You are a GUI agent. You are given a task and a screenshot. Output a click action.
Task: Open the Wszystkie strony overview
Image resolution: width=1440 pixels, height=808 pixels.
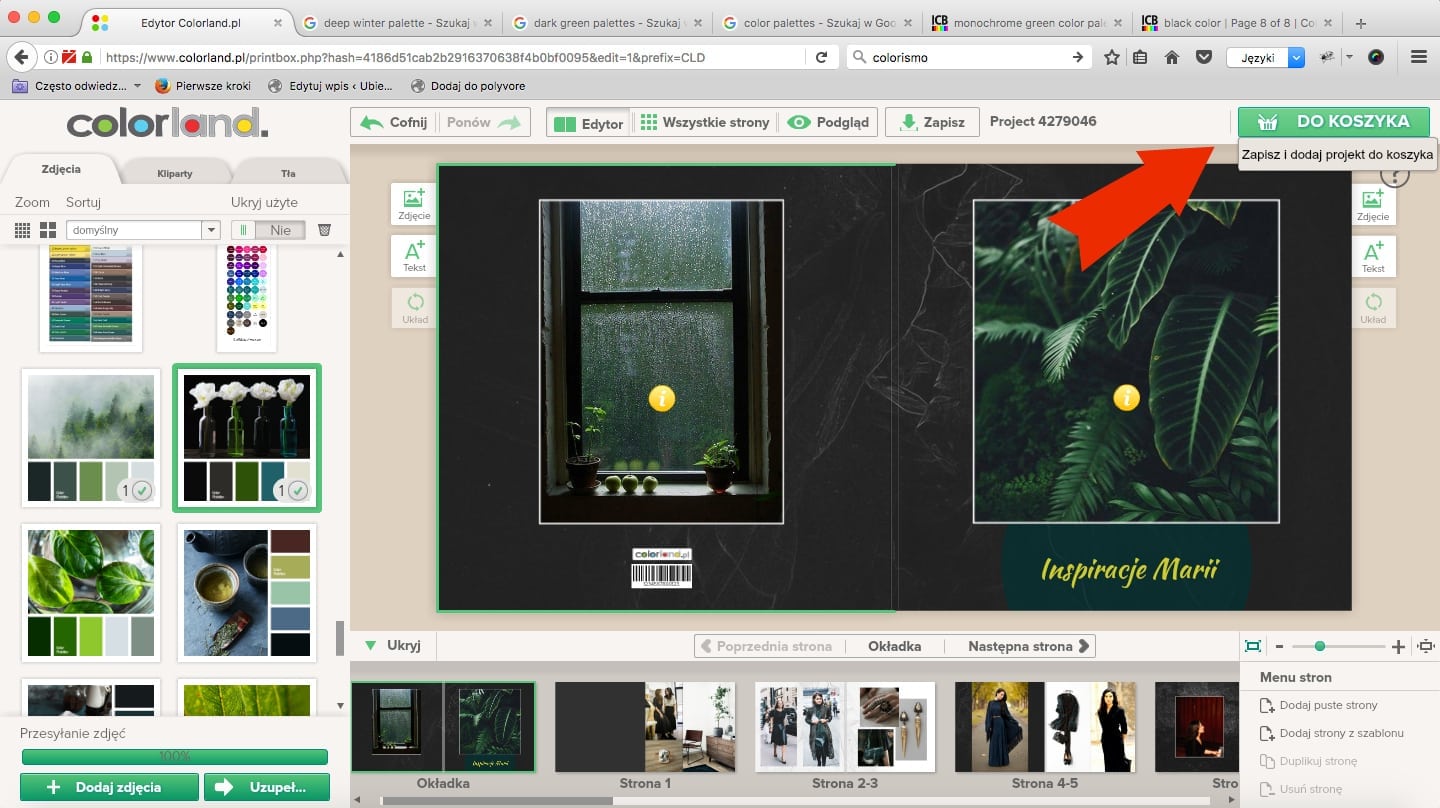click(x=704, y=122)
